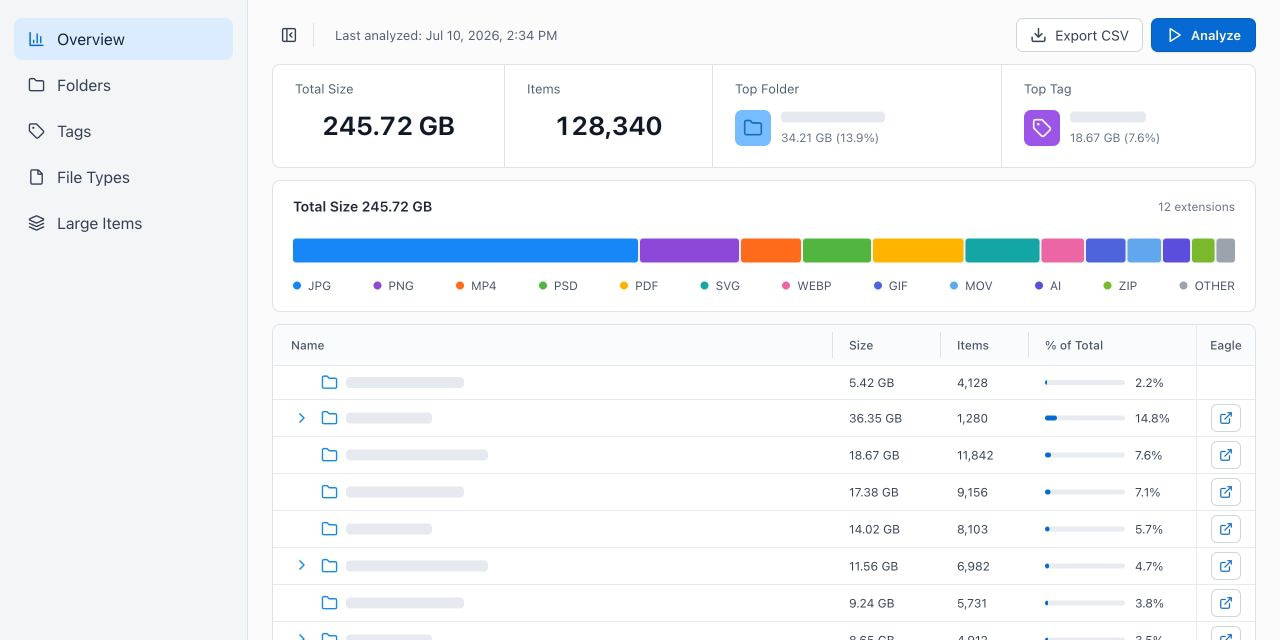Sort by the Size column header

(x=861, y=345)
